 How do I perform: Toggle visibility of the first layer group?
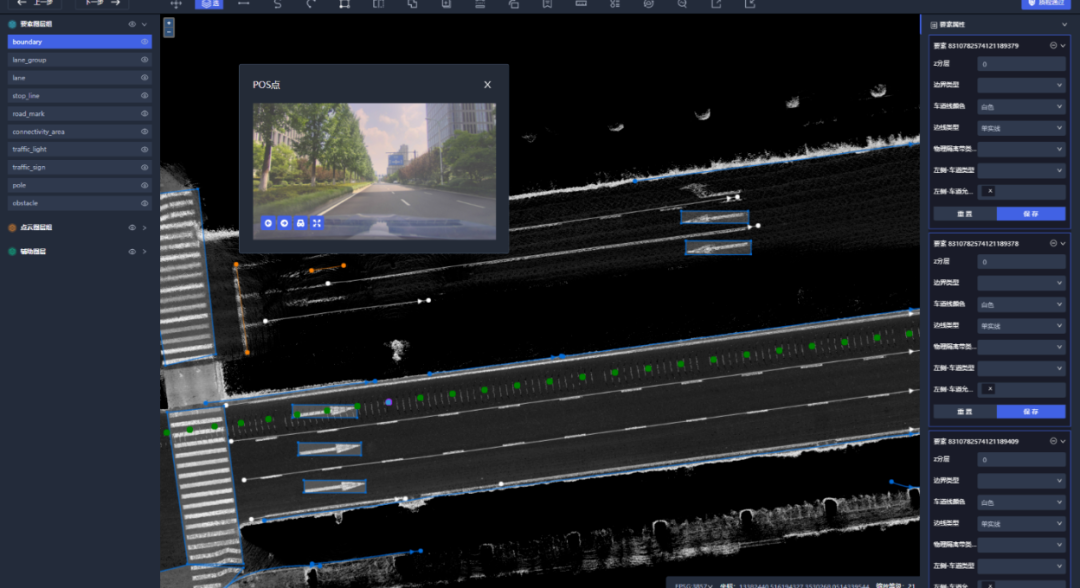132,24
